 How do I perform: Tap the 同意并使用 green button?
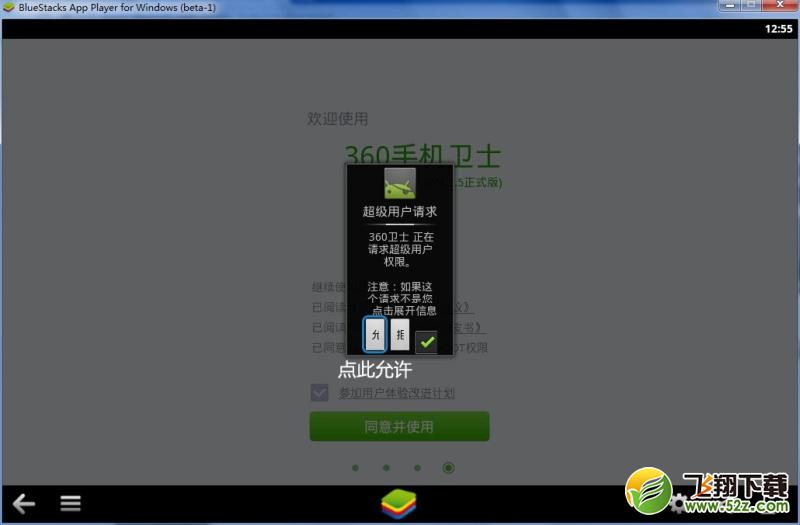click(x=399, y=427)
